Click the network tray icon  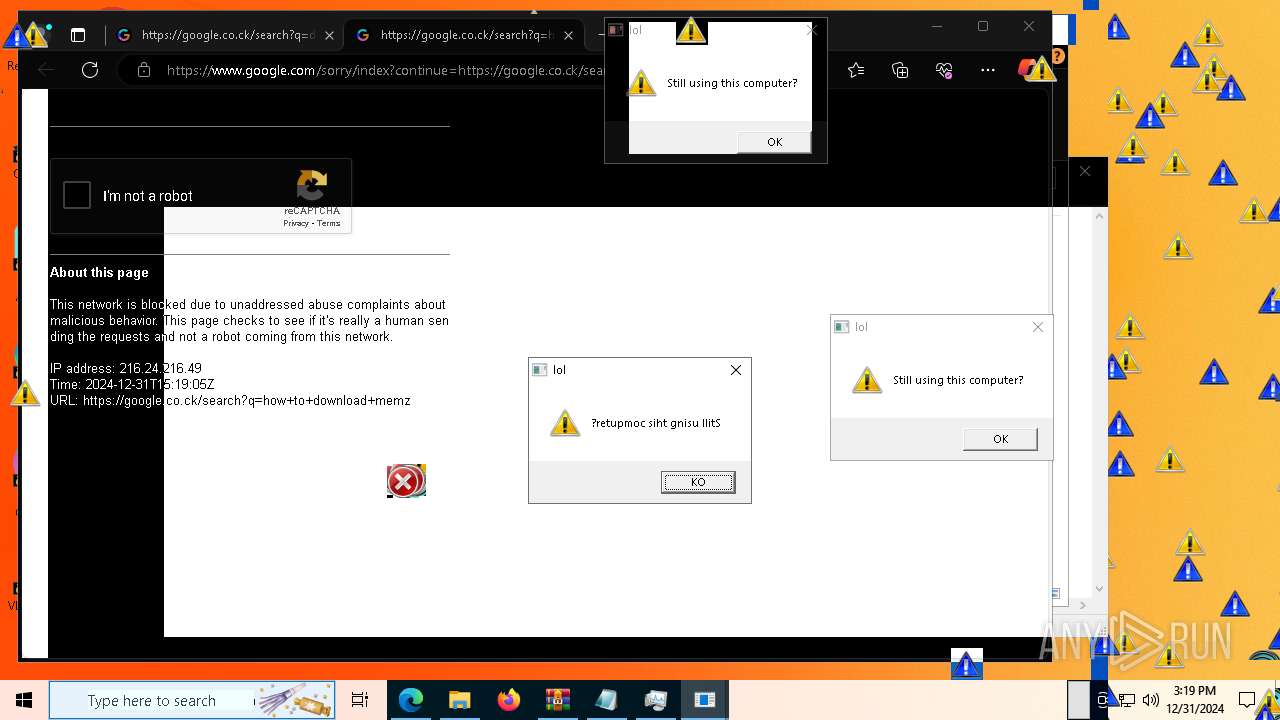coord(1126,700)
